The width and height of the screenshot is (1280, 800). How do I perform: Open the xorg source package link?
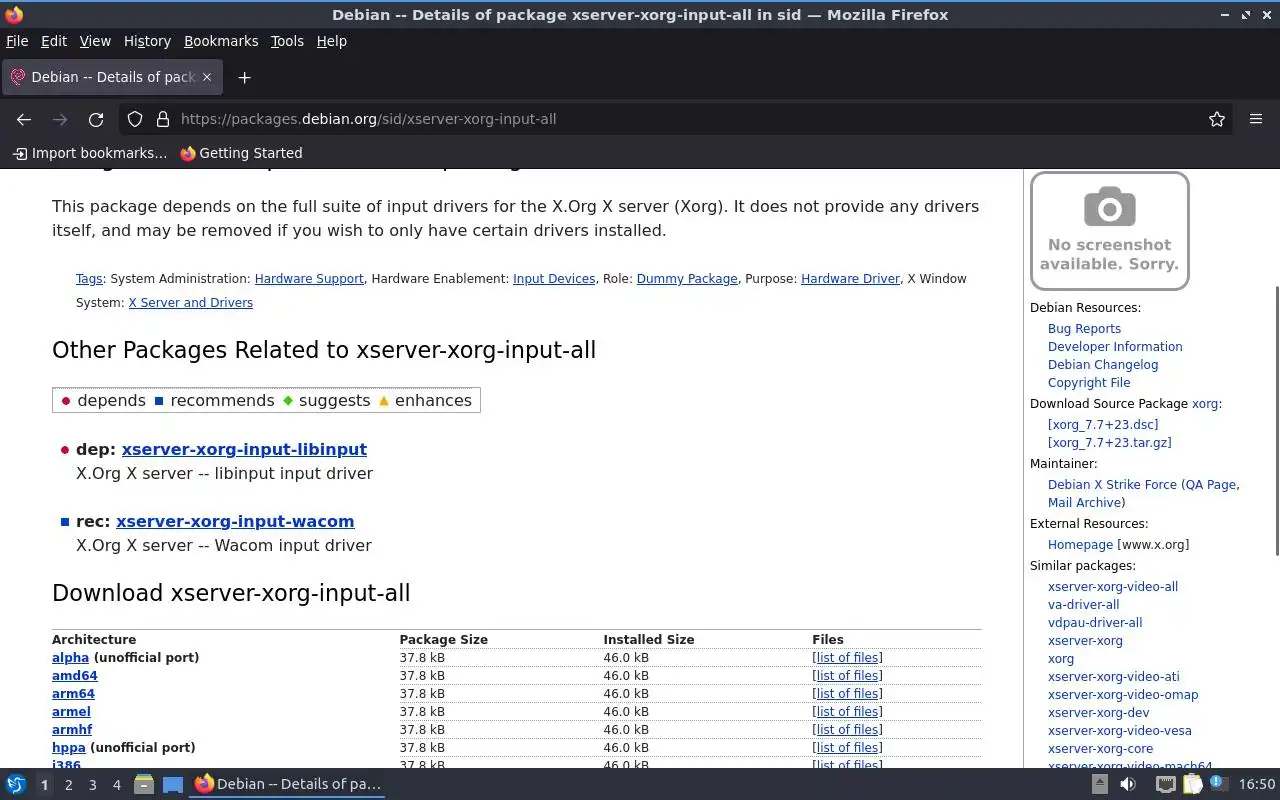coord(1205,404)
